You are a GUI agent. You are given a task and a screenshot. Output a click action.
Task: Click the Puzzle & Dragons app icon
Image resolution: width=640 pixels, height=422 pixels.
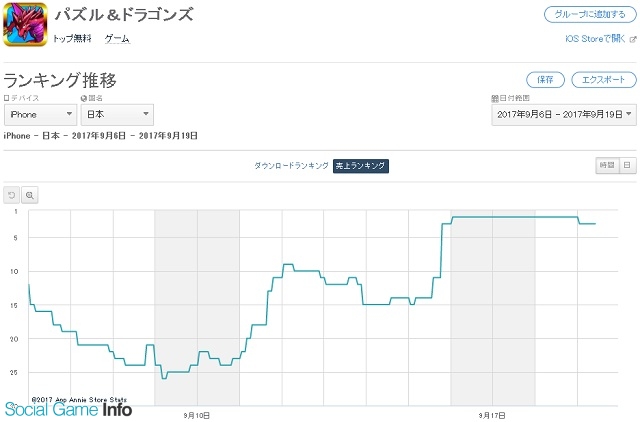25,25
